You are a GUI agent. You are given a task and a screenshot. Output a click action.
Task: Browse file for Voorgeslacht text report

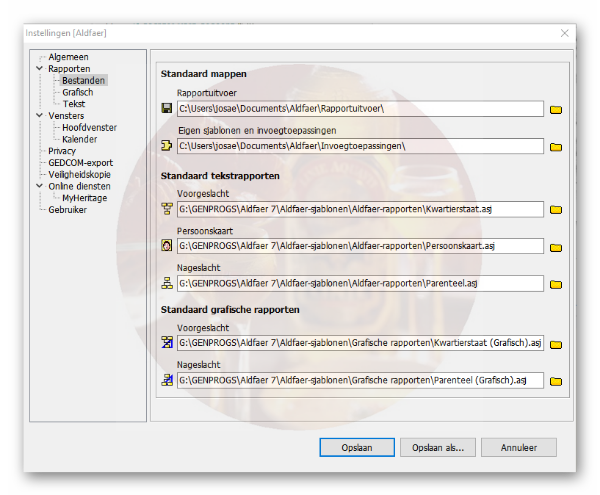tap(557, 210)
